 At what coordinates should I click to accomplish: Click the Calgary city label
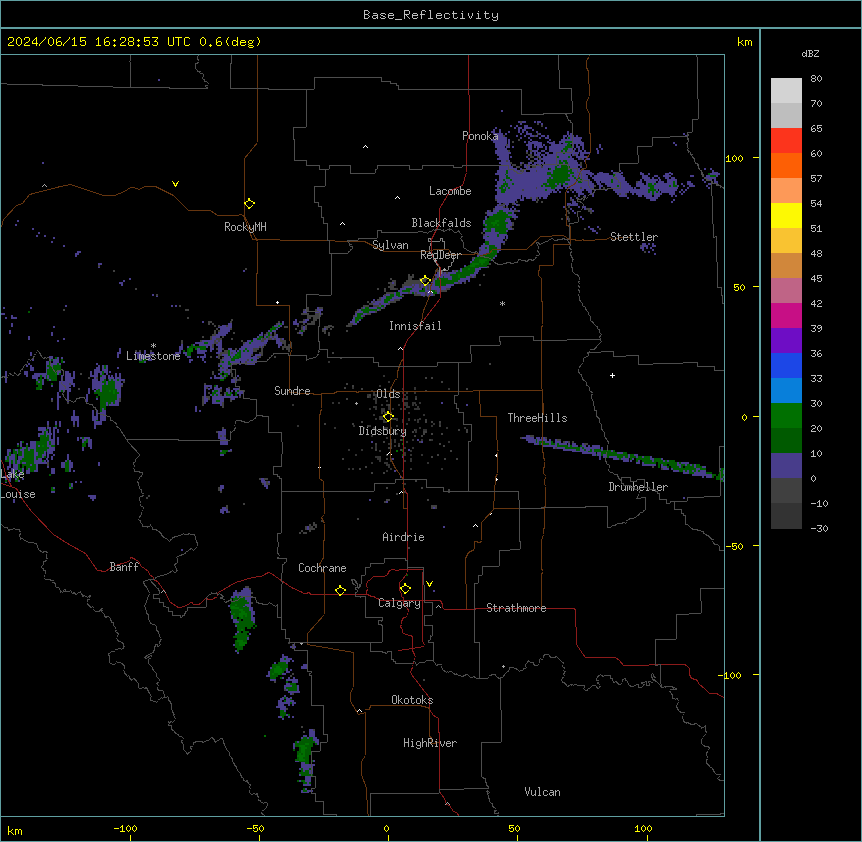coord(399,603)
